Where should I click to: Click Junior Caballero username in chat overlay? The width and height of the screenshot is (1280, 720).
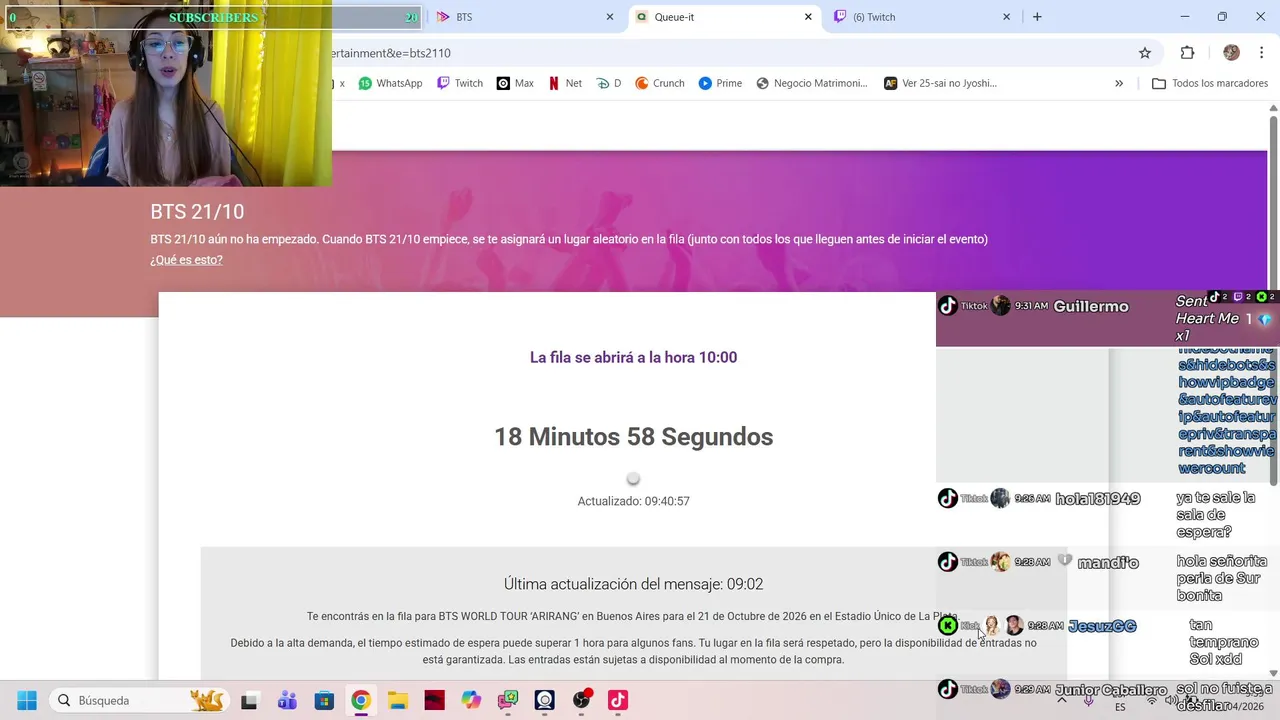coord(1110,690)
